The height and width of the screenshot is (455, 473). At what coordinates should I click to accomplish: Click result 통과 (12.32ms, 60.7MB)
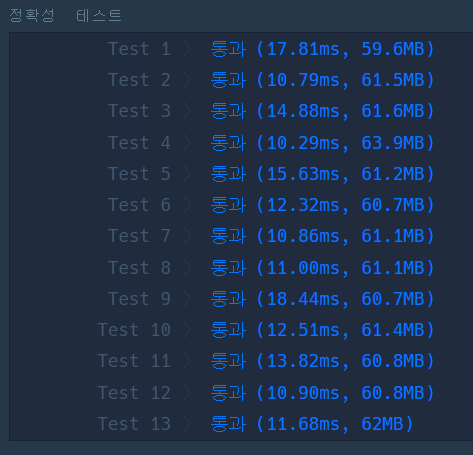322,205
